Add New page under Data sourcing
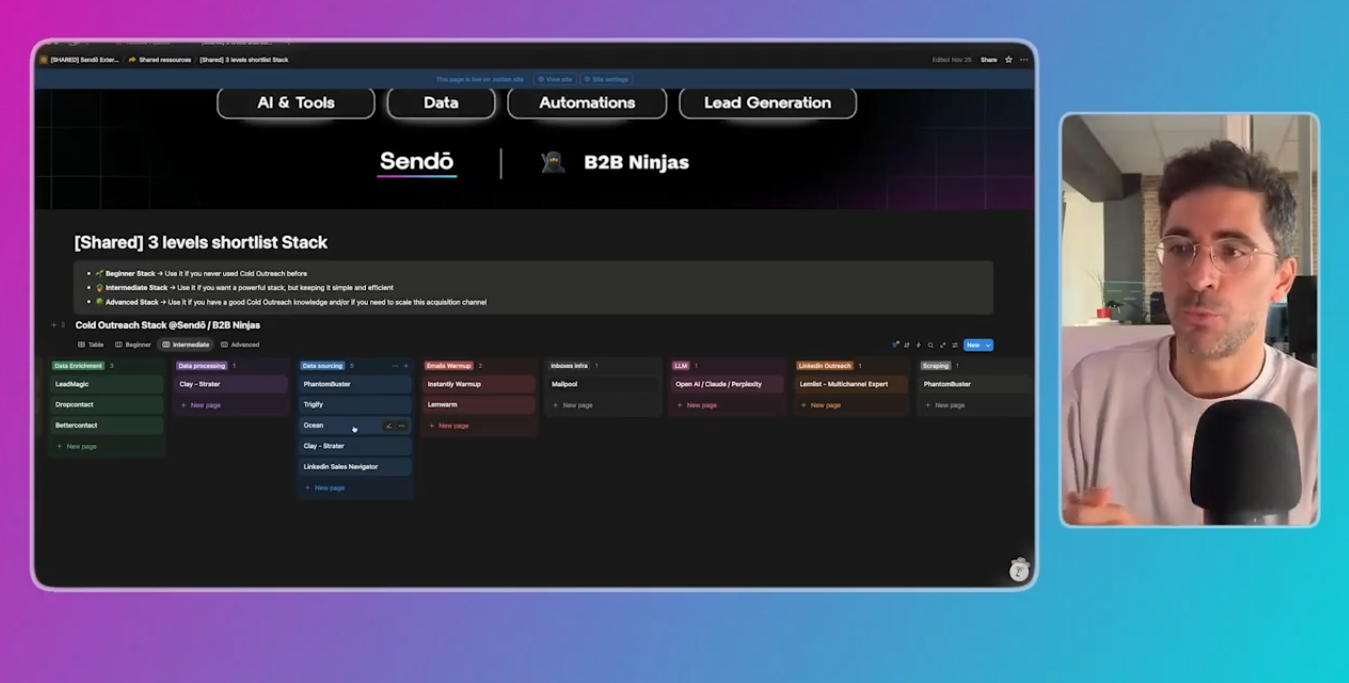This screenshot has height=683, width=1349. pyautogui.click(x=355, y=488)
